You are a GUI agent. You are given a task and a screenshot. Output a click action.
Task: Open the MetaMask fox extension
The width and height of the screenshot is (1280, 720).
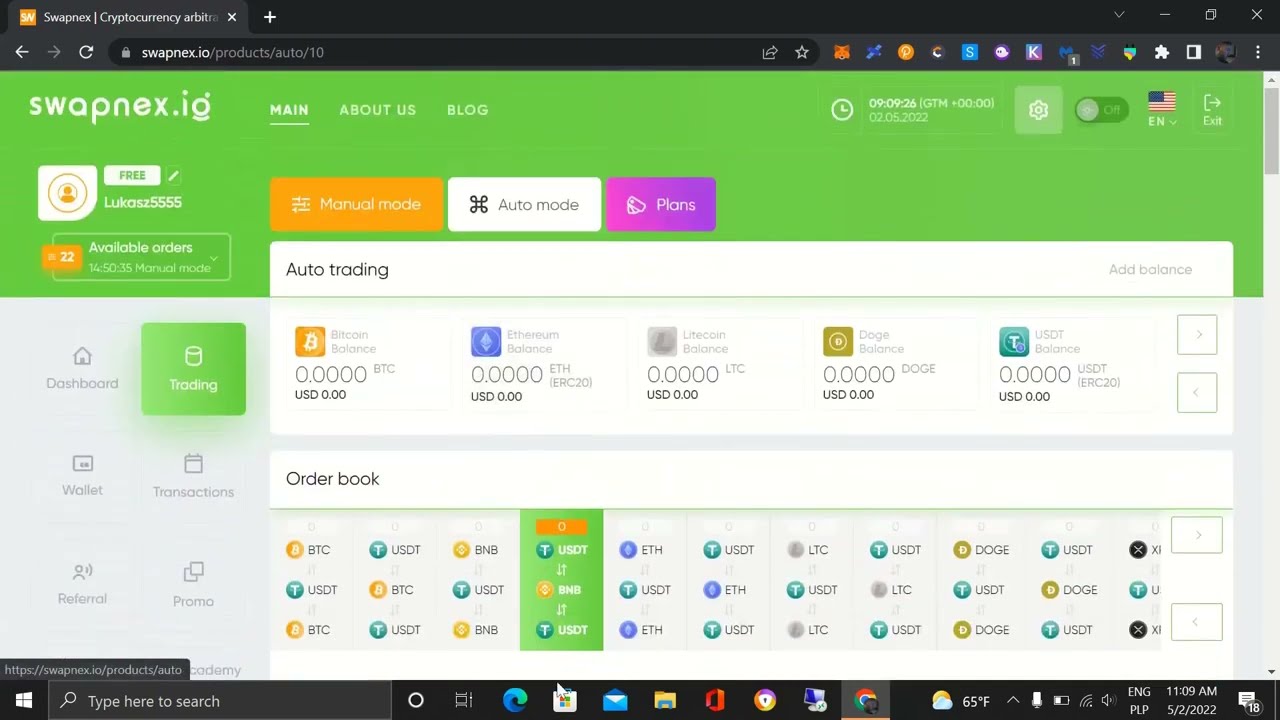point(842,52)
